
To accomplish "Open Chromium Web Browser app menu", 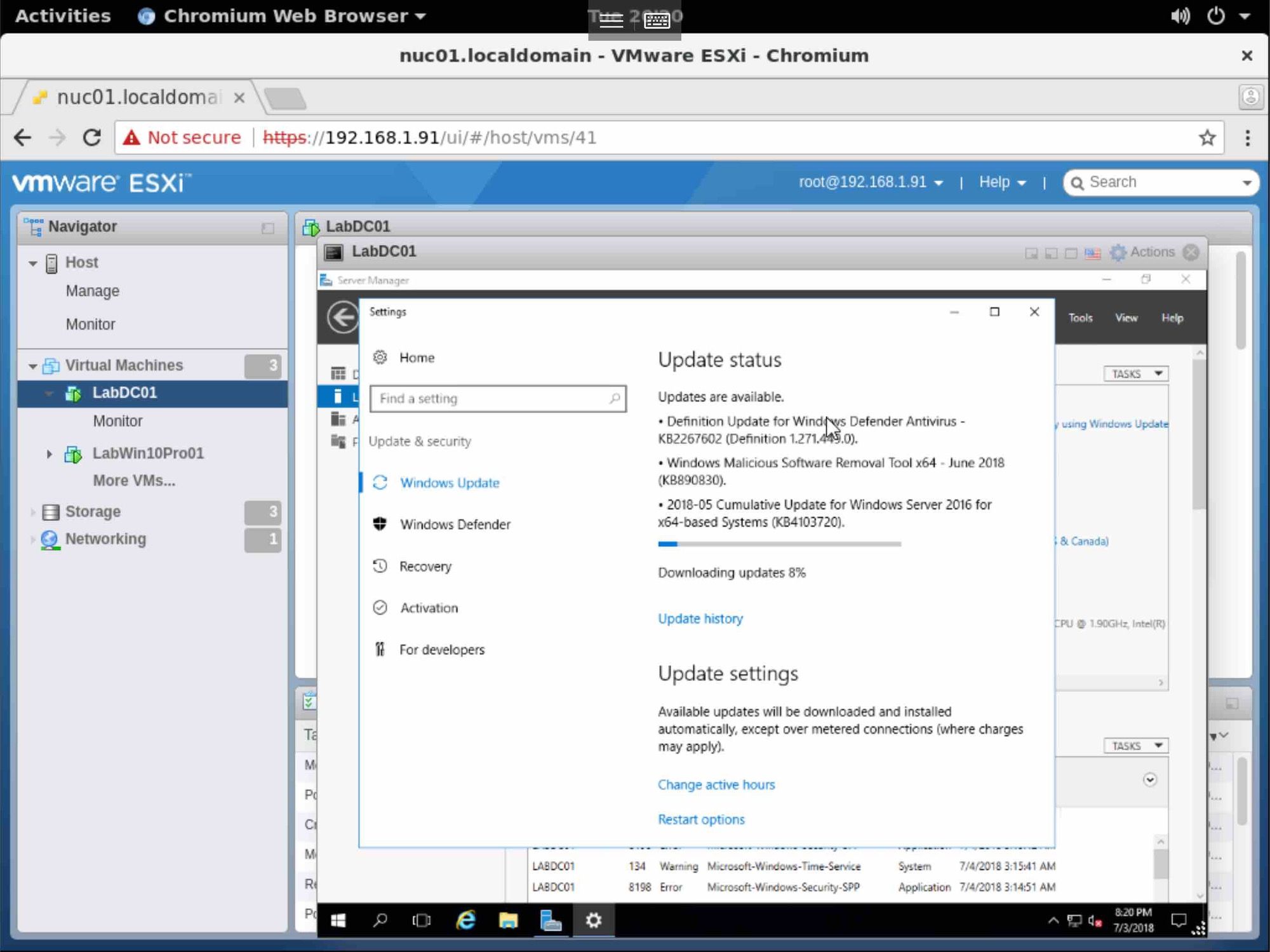I will 282,16.
